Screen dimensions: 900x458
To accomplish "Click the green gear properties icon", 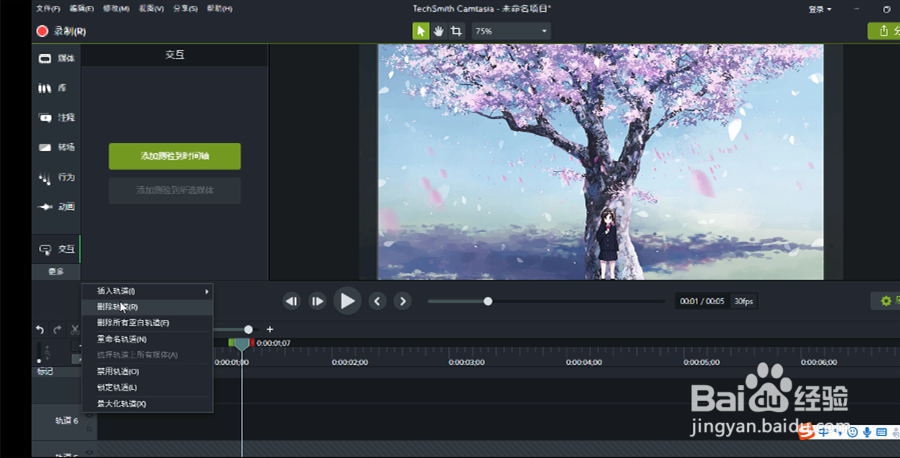I will click(886, 301).
